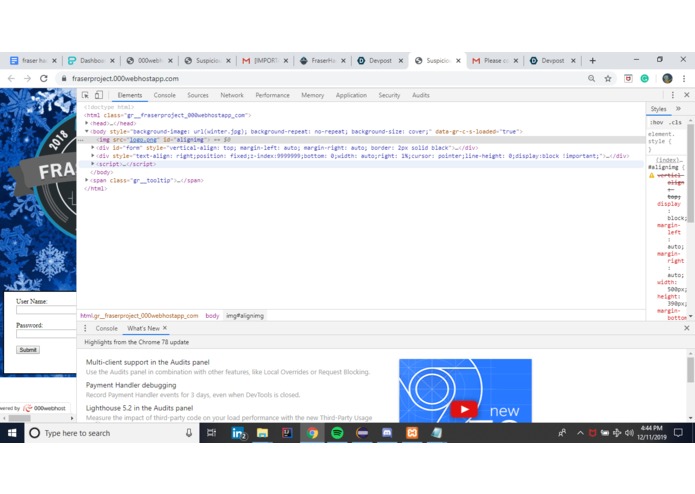Click the address bar URL
The width and height of the screenshot is (695, 494).
click(x=125, y=78)
